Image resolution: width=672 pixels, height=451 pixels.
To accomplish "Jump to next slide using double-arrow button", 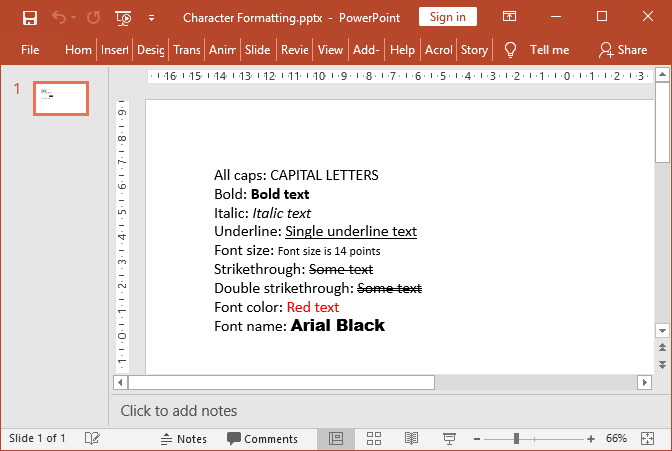I will [661, 364].
